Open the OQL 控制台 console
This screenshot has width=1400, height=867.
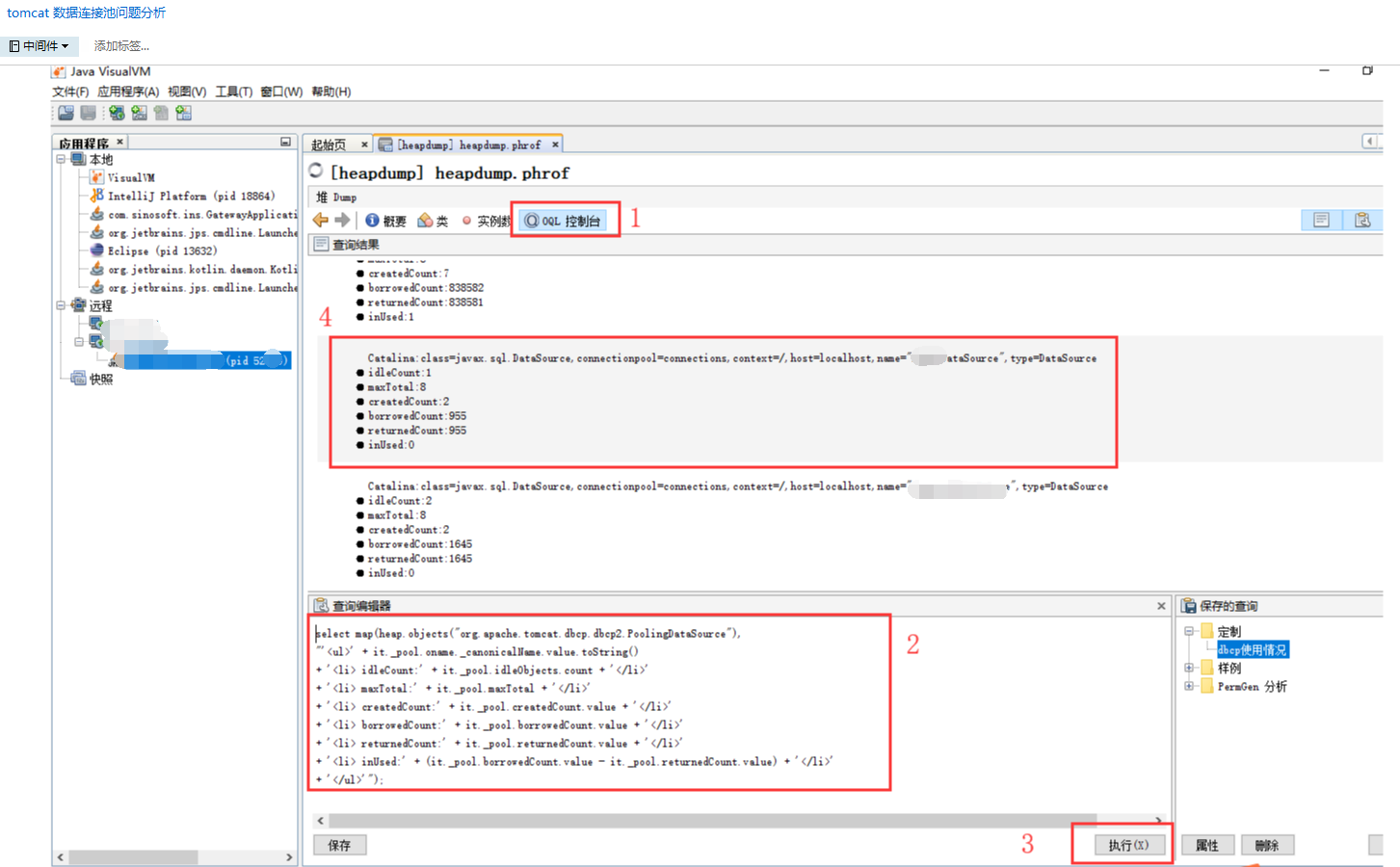coord(564,221)
